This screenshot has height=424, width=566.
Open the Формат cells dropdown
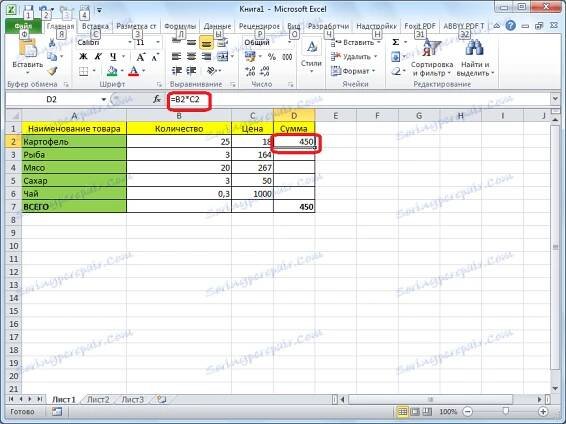pyautogui.click(x=353, y=71)
